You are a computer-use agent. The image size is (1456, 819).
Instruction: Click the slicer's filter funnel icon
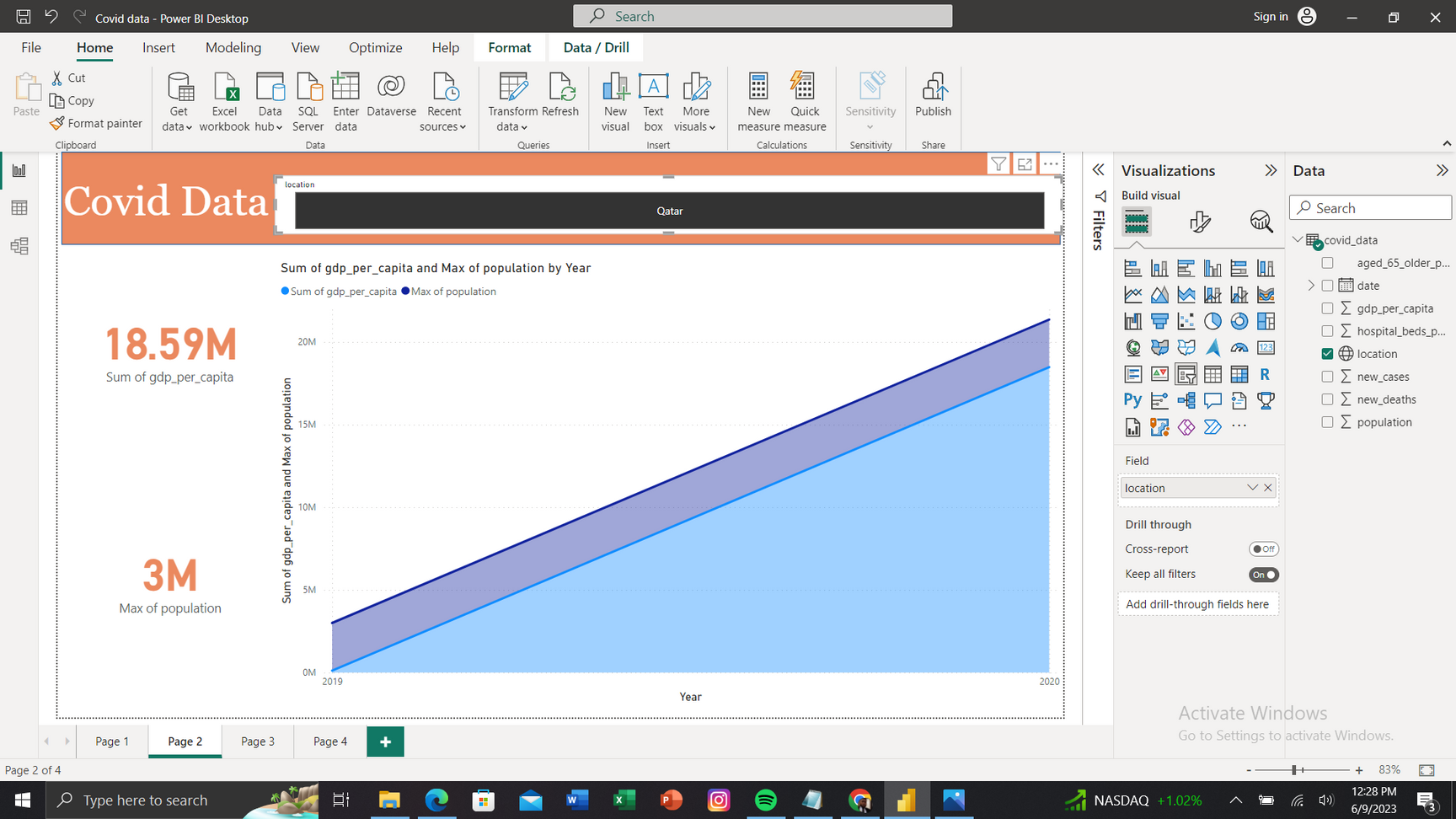point(998,164)
